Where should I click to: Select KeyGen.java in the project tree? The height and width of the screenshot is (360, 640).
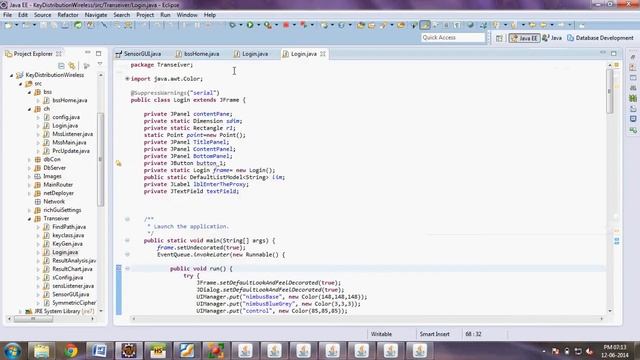click(x=67, y=244)
